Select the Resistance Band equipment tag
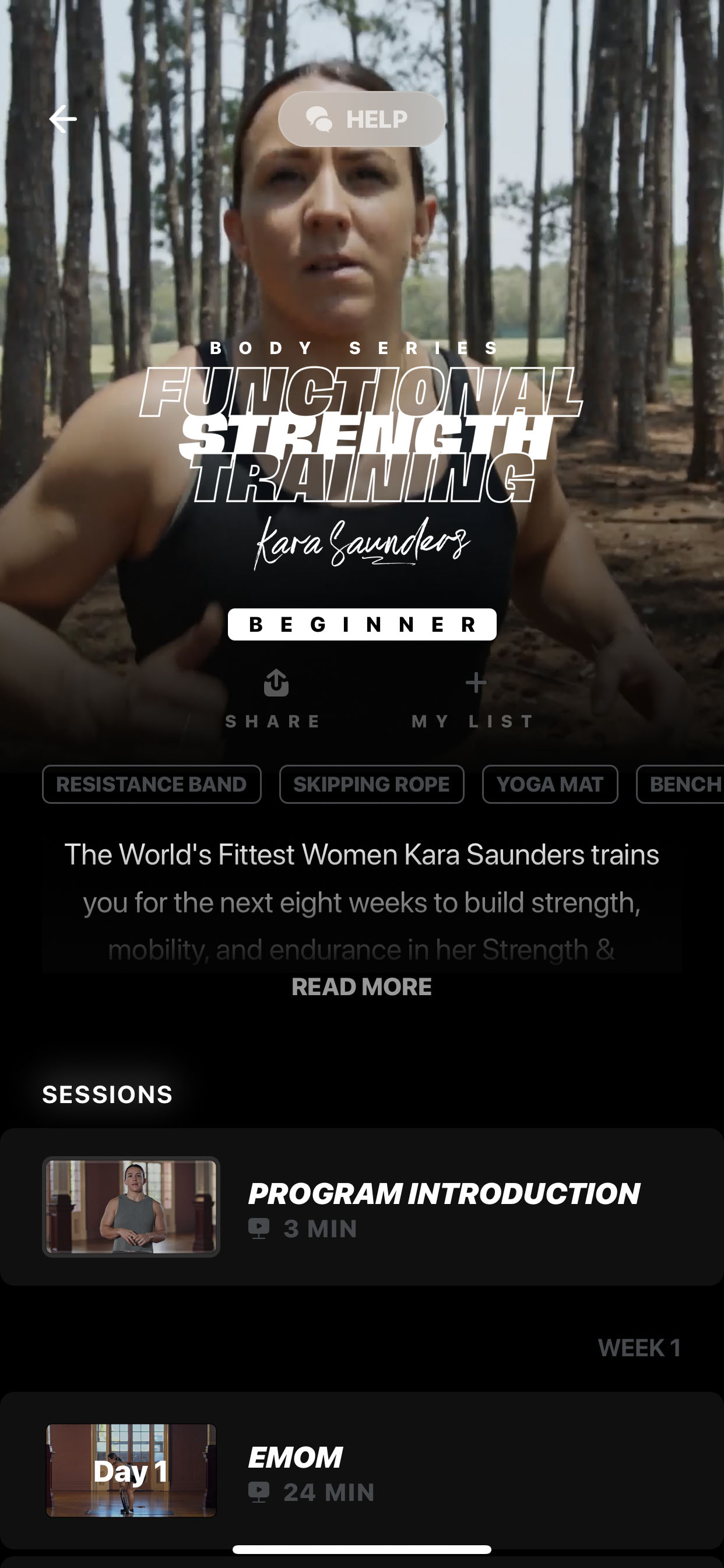The image size is (724, 1568). pos(152,784)
